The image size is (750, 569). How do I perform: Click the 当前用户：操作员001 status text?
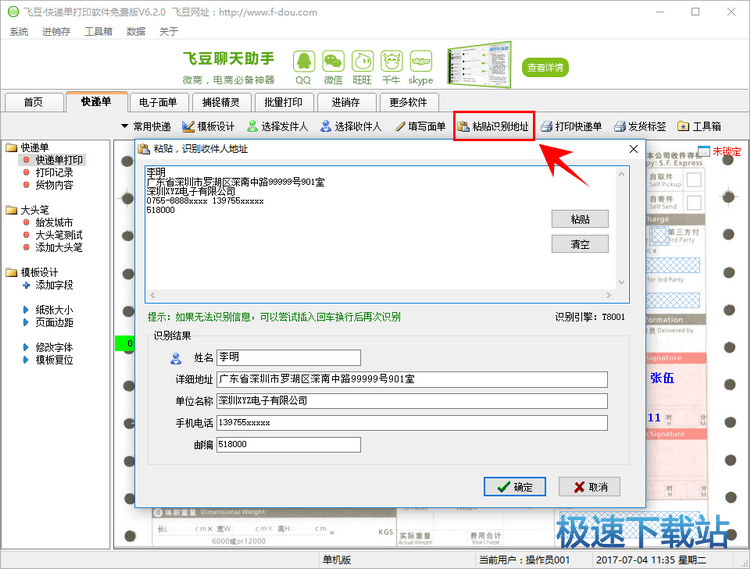(x=524, y=560)
